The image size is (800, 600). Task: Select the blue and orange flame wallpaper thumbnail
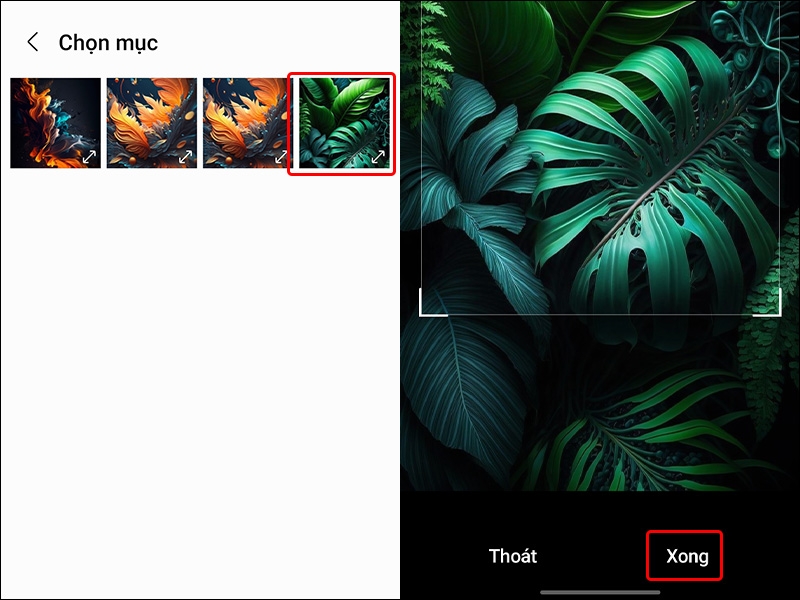click(x=56, y=123)
